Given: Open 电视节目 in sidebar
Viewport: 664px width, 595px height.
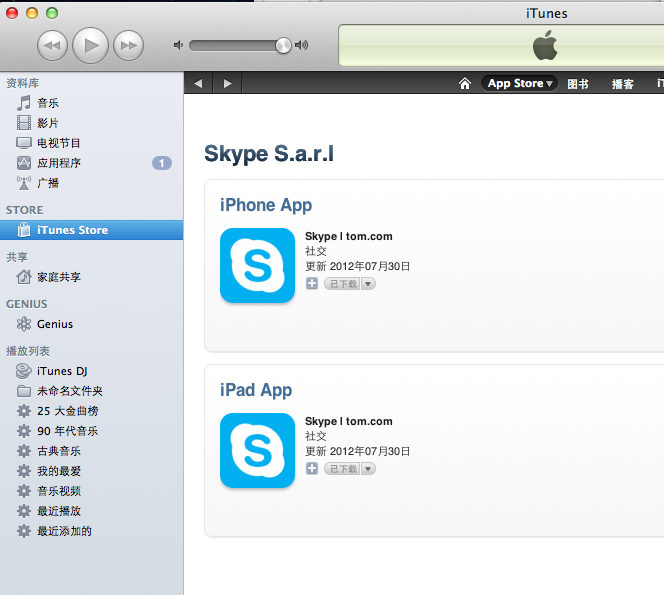Looking at the screenshot, I should click(x=91, y=143).
